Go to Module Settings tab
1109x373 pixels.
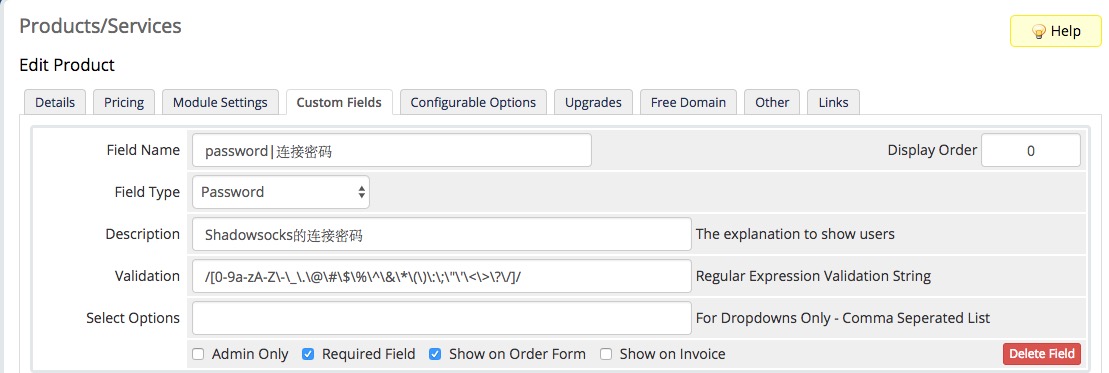[x=220, y=102]
